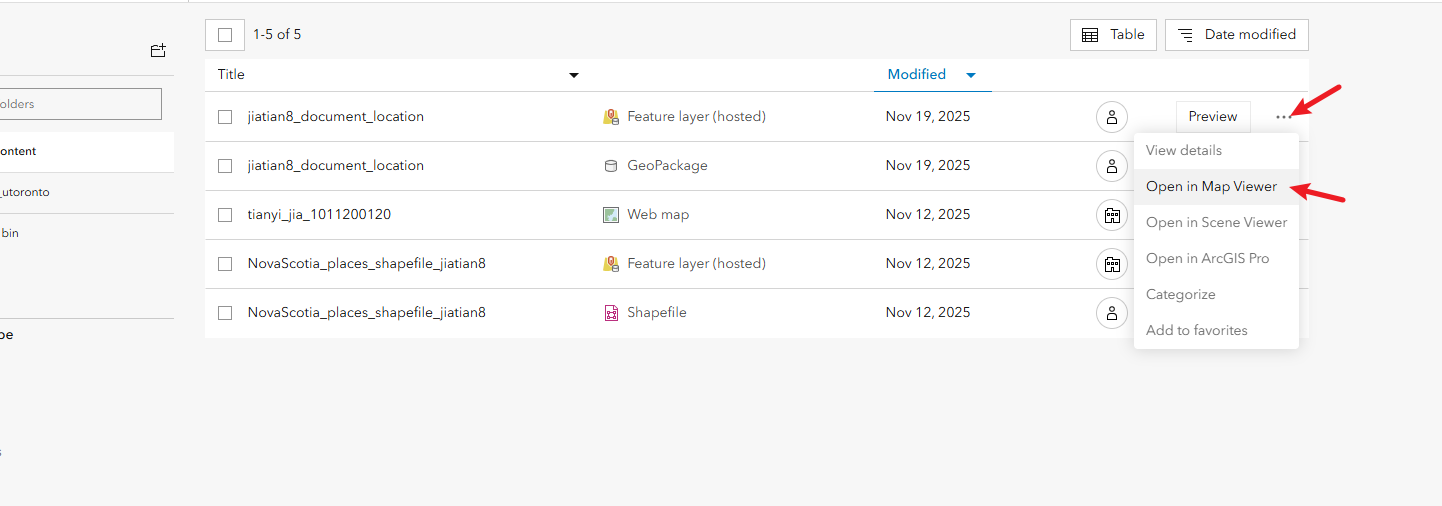Click sharing icon for the Shapefile row
Screen dimensions: 1442x506
coord(1111,313)
